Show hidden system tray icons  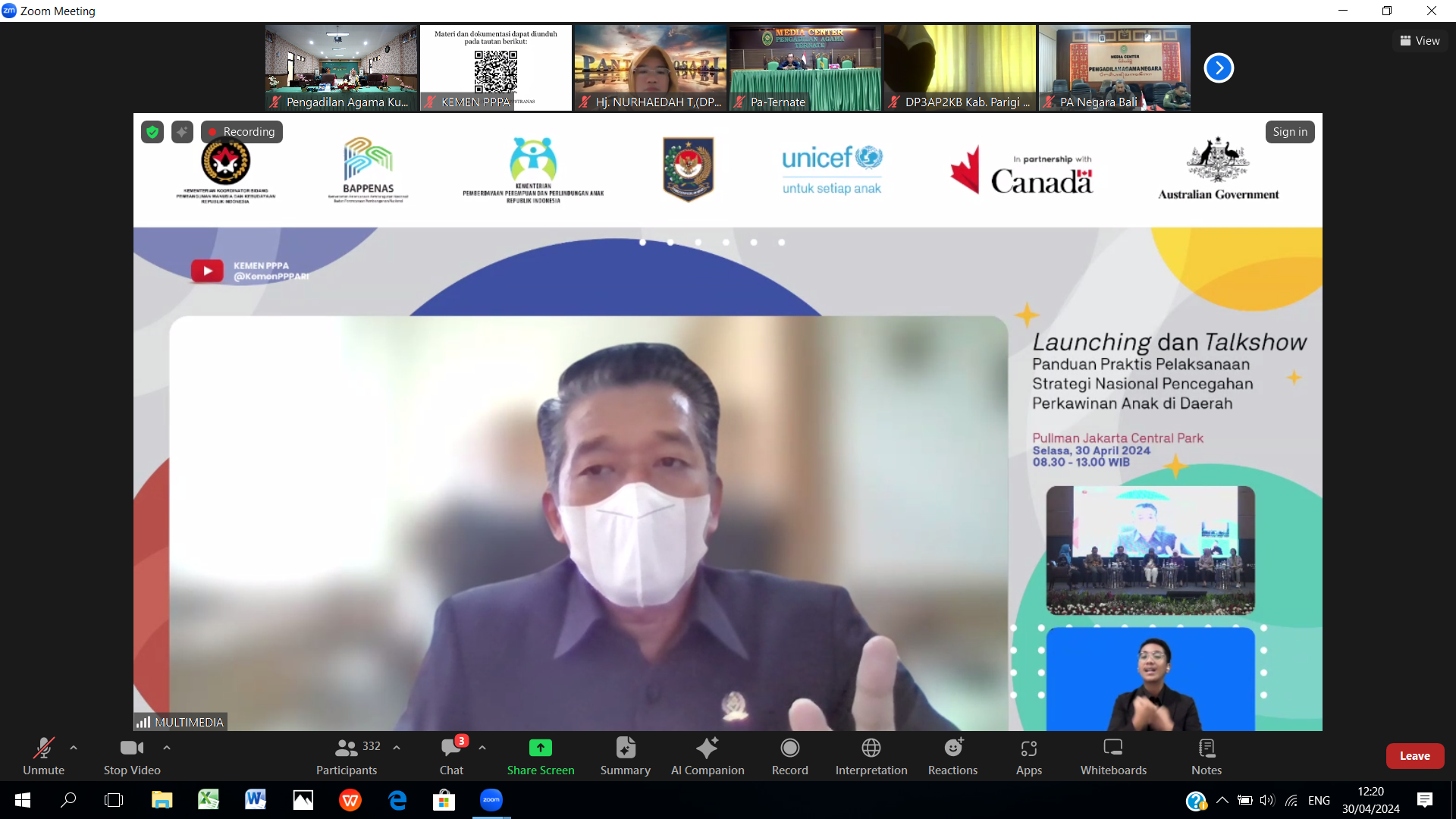point(1222,800)
